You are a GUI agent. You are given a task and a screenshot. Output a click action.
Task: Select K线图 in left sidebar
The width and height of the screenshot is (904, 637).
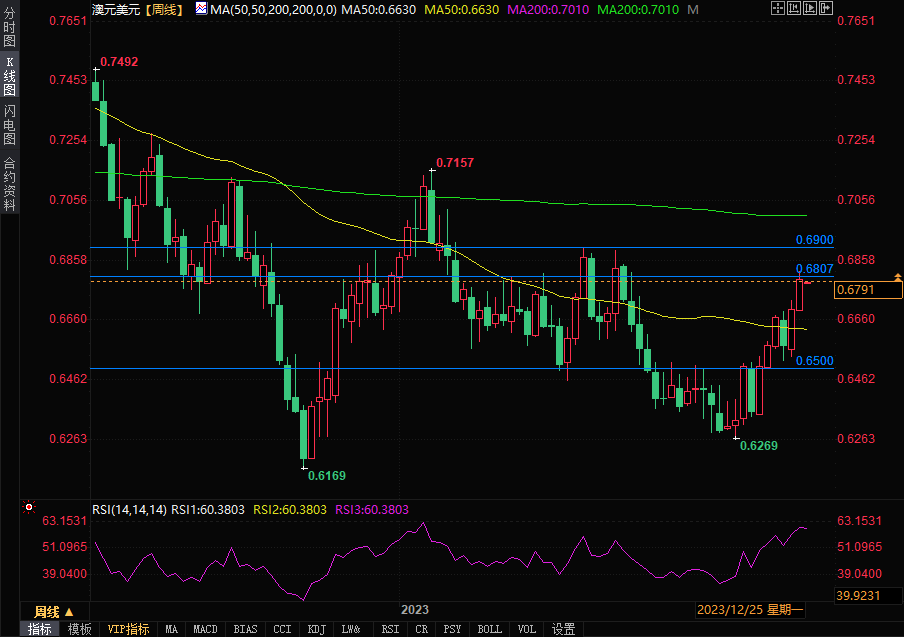click(9, 76)
